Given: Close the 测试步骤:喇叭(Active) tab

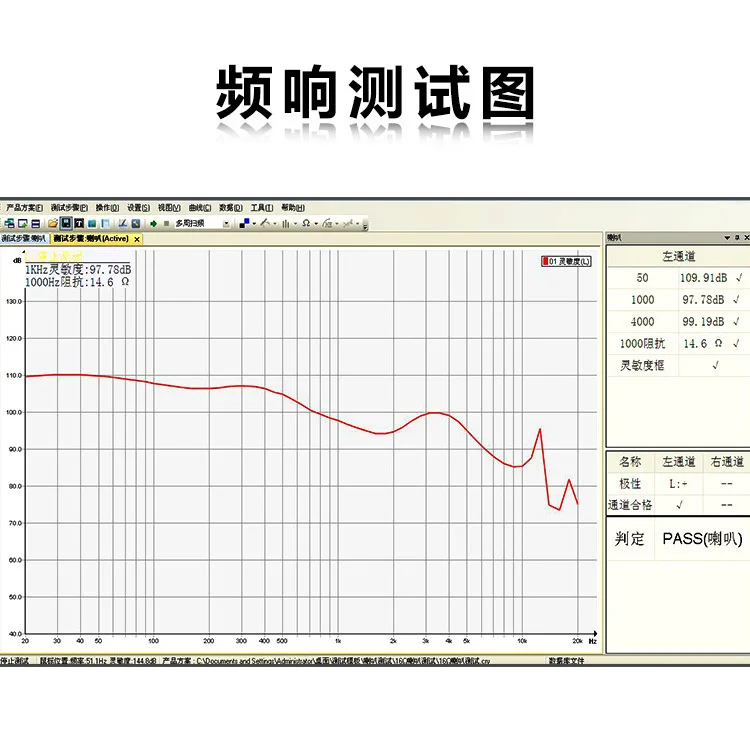Looking at the screenshot, I should tap(137, 239).
